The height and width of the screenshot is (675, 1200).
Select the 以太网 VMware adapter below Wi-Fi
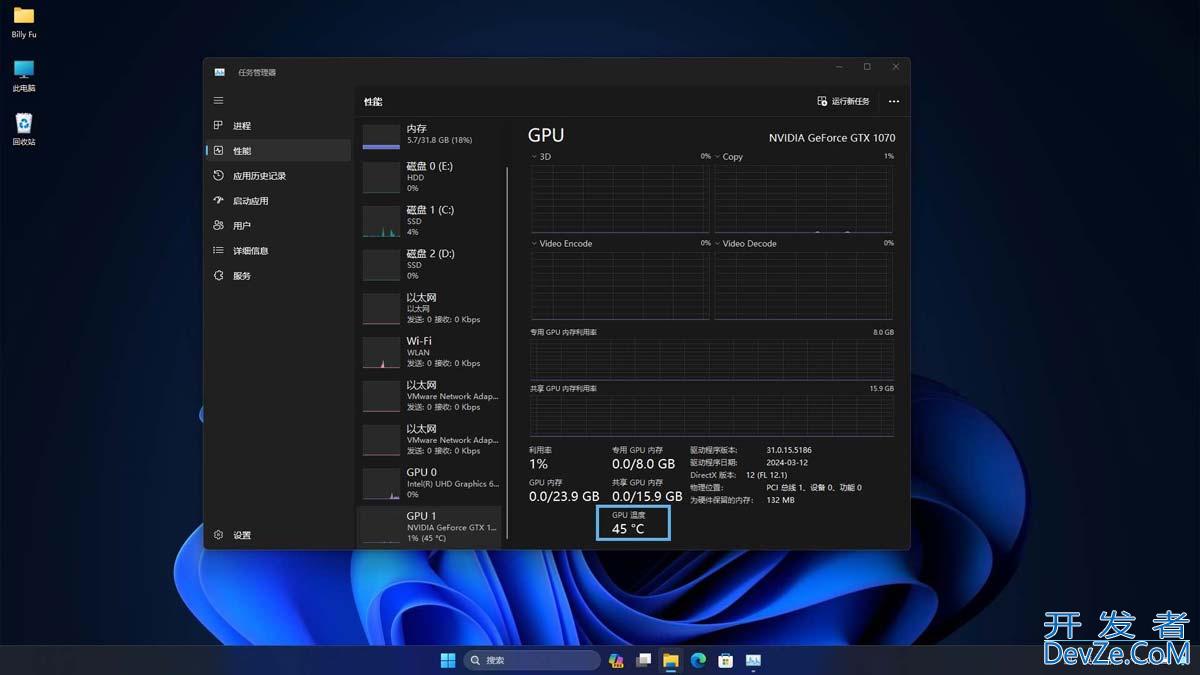(430, 396)
